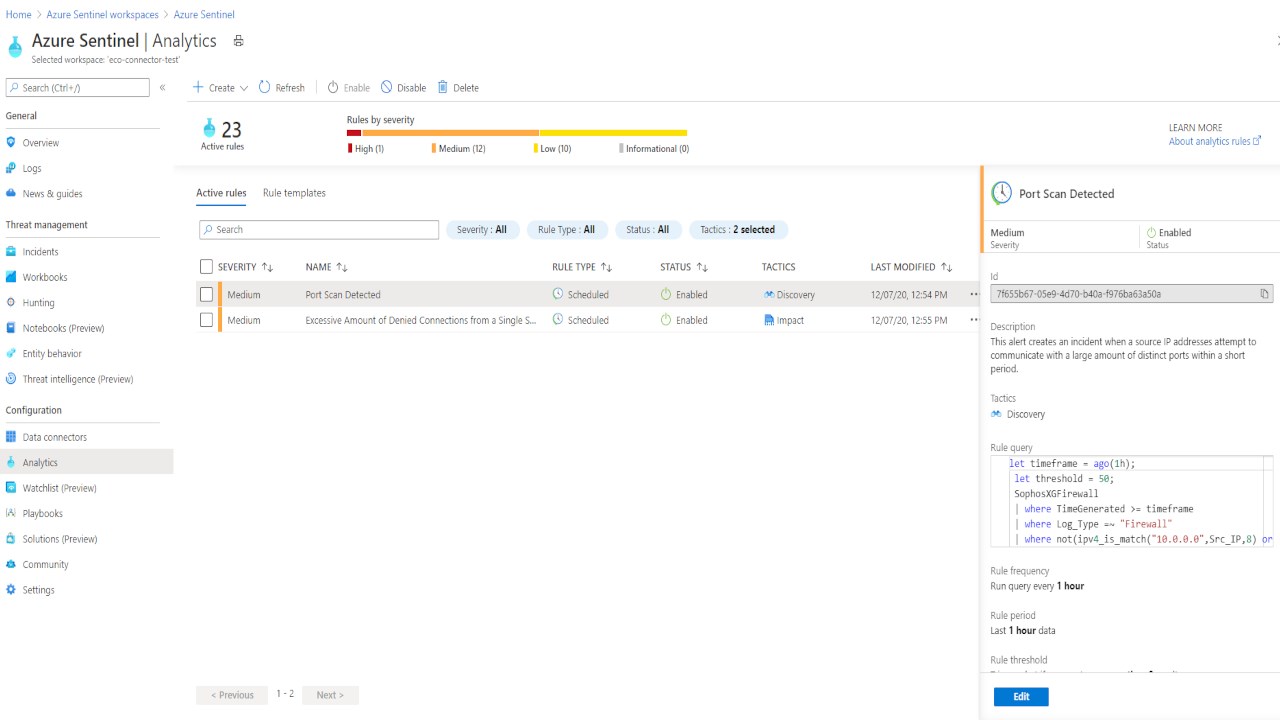Click the Community people icon
The image size is (1280, 720).
11,564
